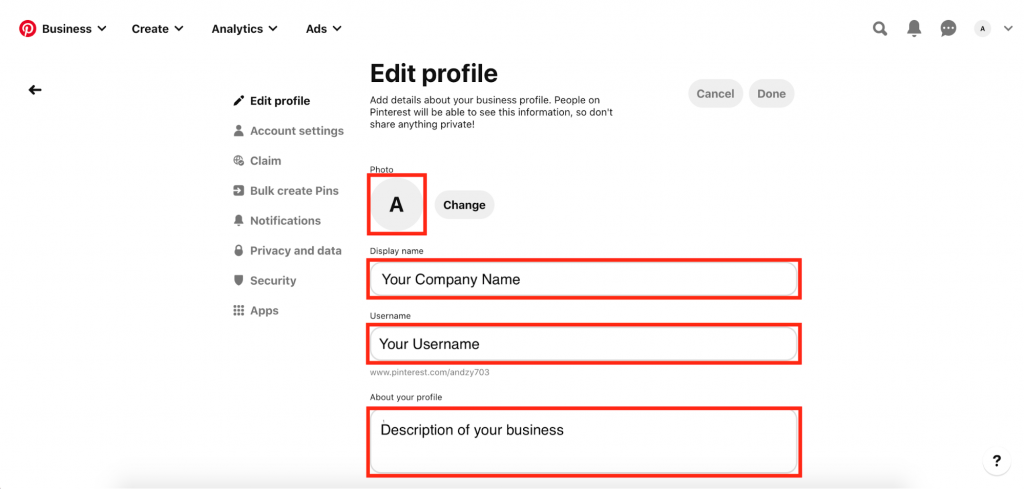
Task: Open Privacy and data settings
Action: 295,251
